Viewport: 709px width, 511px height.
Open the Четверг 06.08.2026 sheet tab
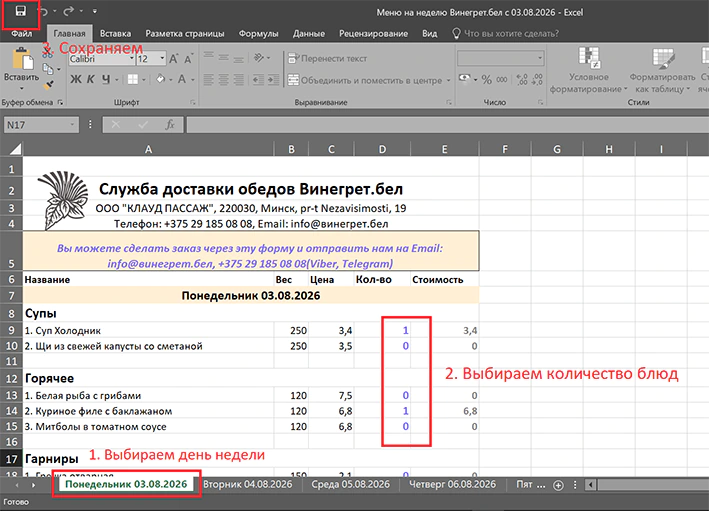(452, 484)
